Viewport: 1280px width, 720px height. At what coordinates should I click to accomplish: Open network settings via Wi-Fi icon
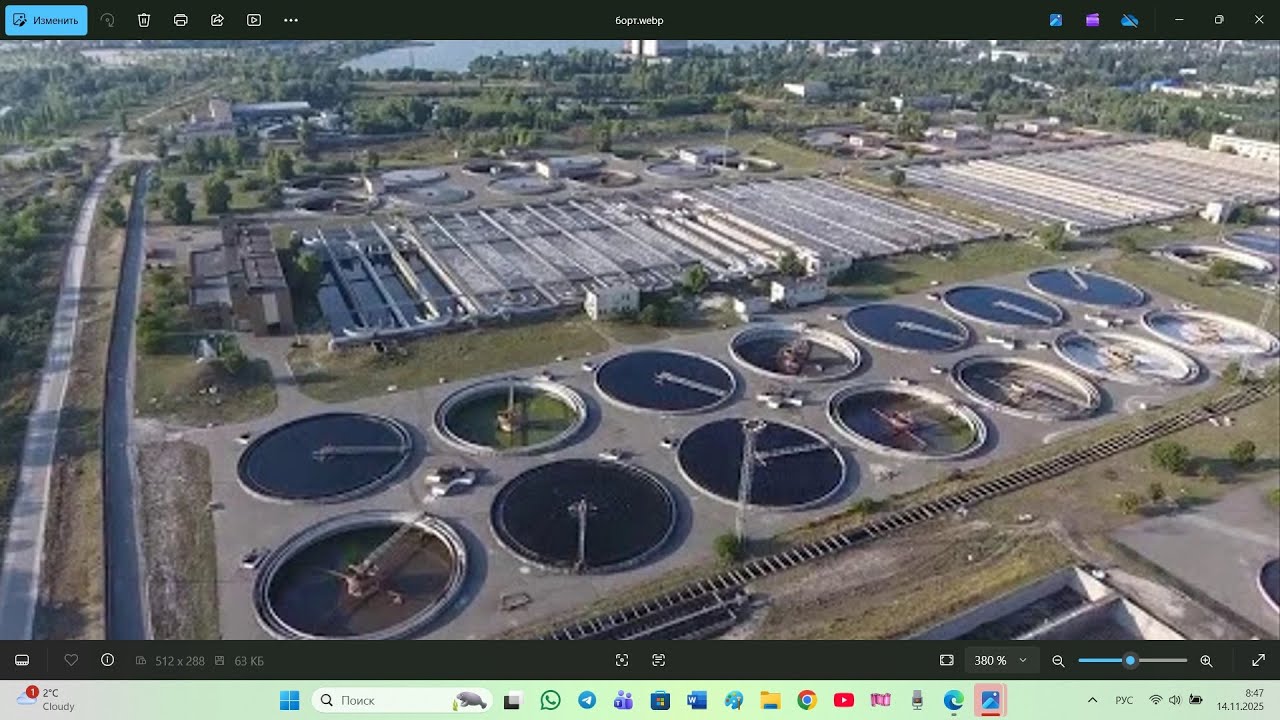pos(1156,700)
